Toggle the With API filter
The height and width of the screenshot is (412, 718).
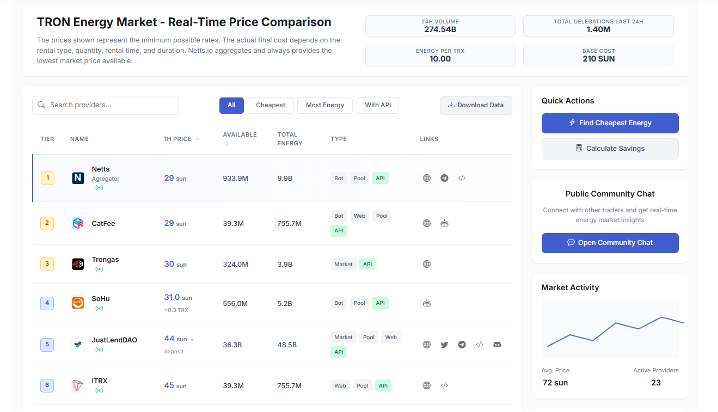pyautogui.click(x=377, y=105)
